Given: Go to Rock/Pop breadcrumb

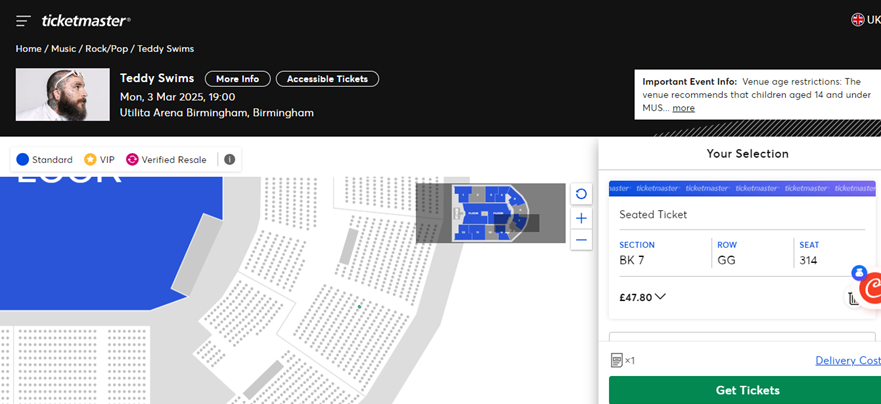Looking at the screenshot, I should point(107,49).
